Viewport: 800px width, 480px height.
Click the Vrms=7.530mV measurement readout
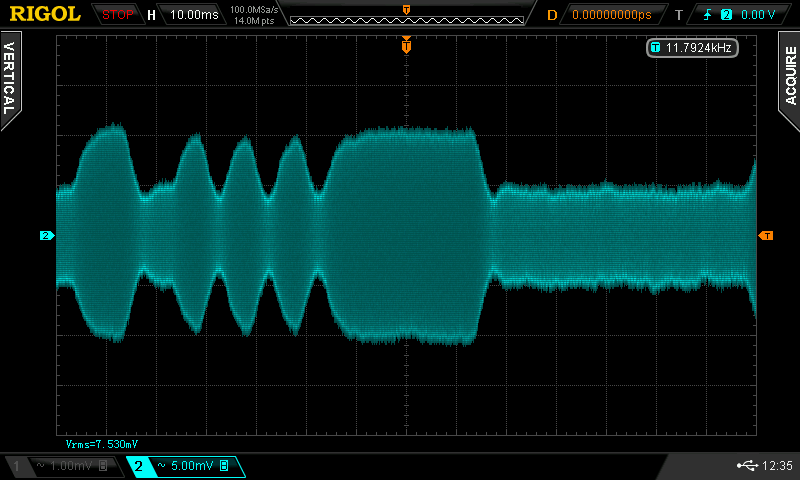(x=102, y=444)
